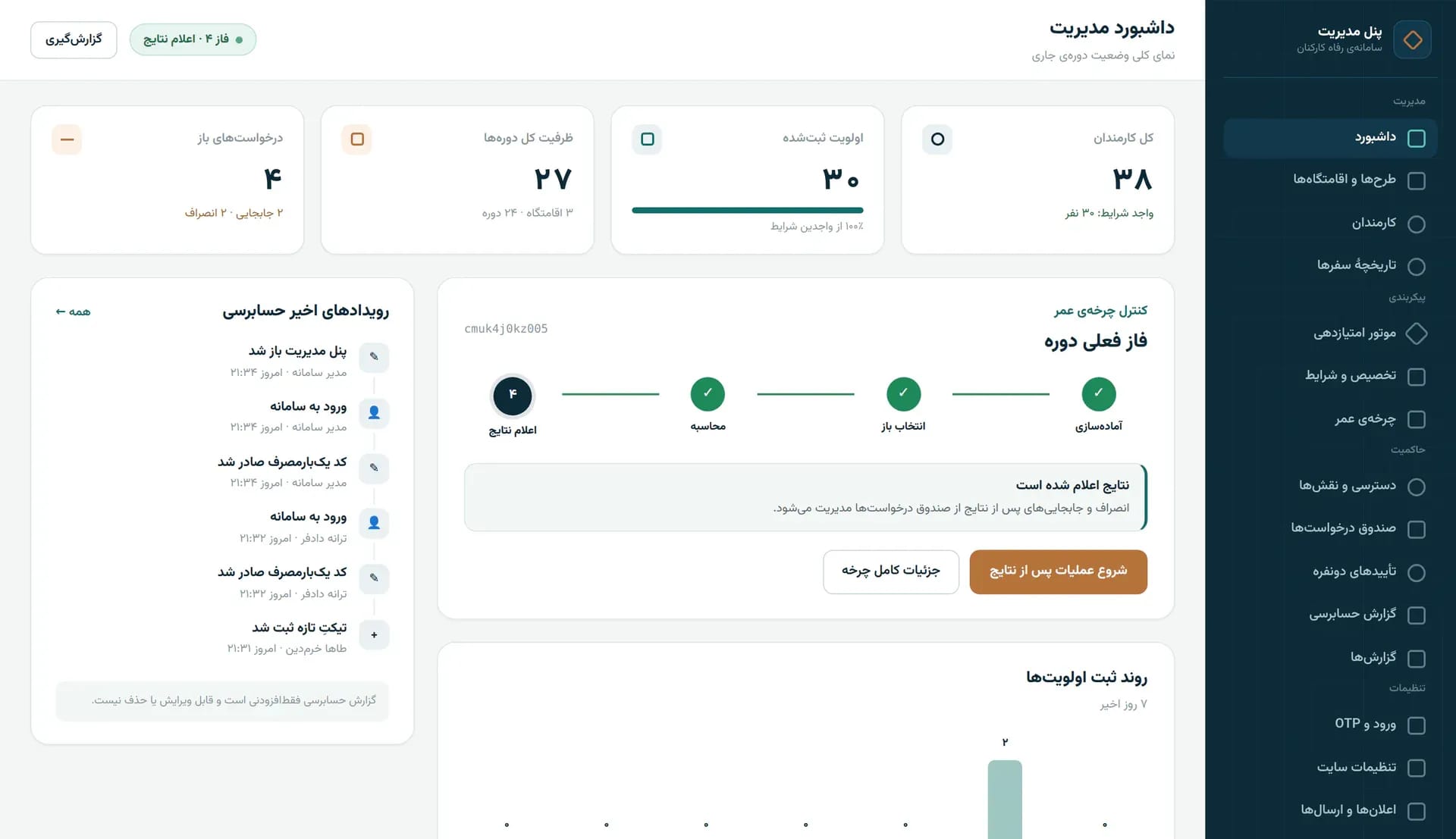Select the اعلام نتایج step number four circle

point(513,396)
